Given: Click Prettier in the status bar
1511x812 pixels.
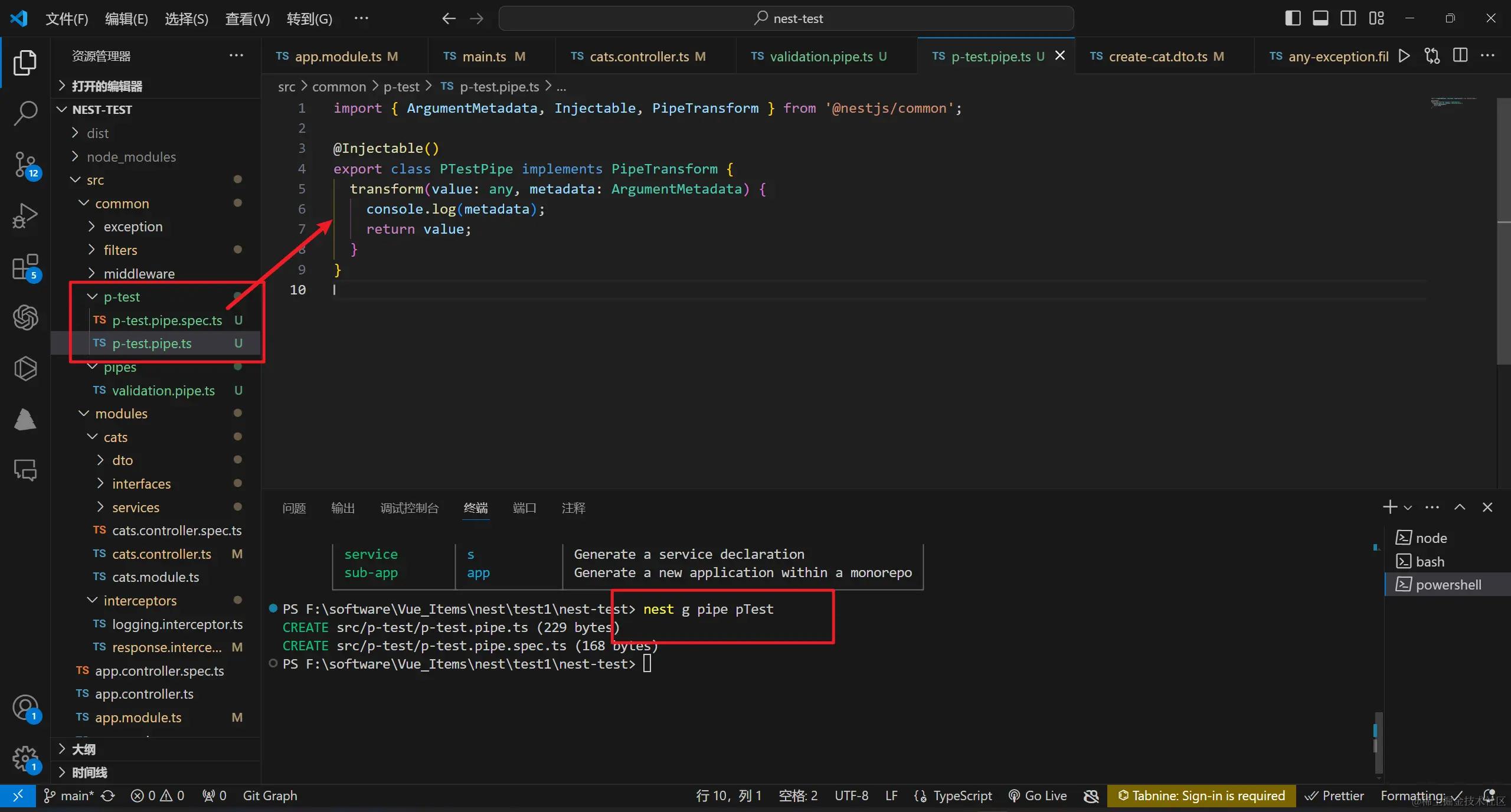Looking at the screenshot, I should [1335, 795].
